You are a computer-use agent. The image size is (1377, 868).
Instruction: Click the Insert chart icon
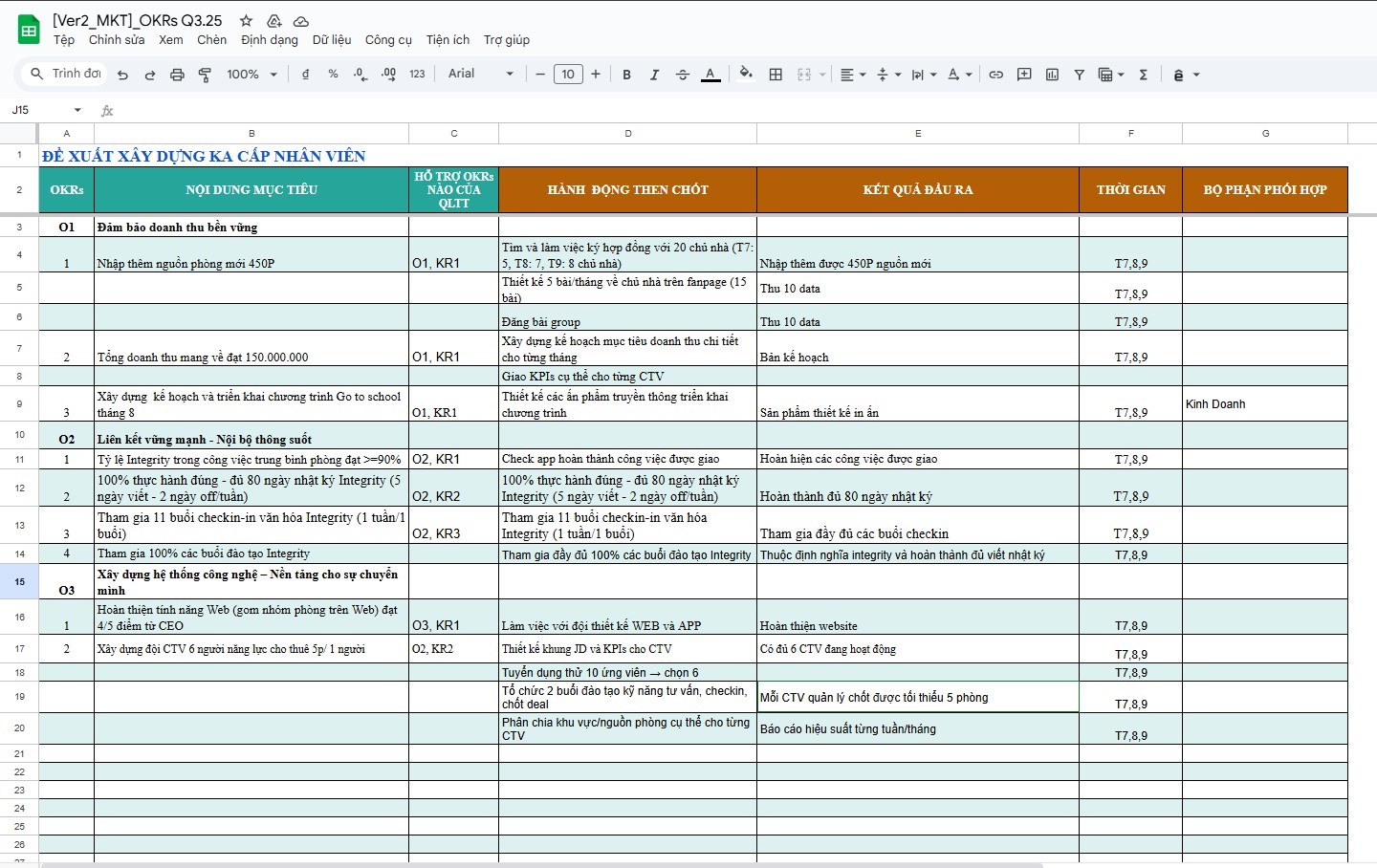[1052, 75]
